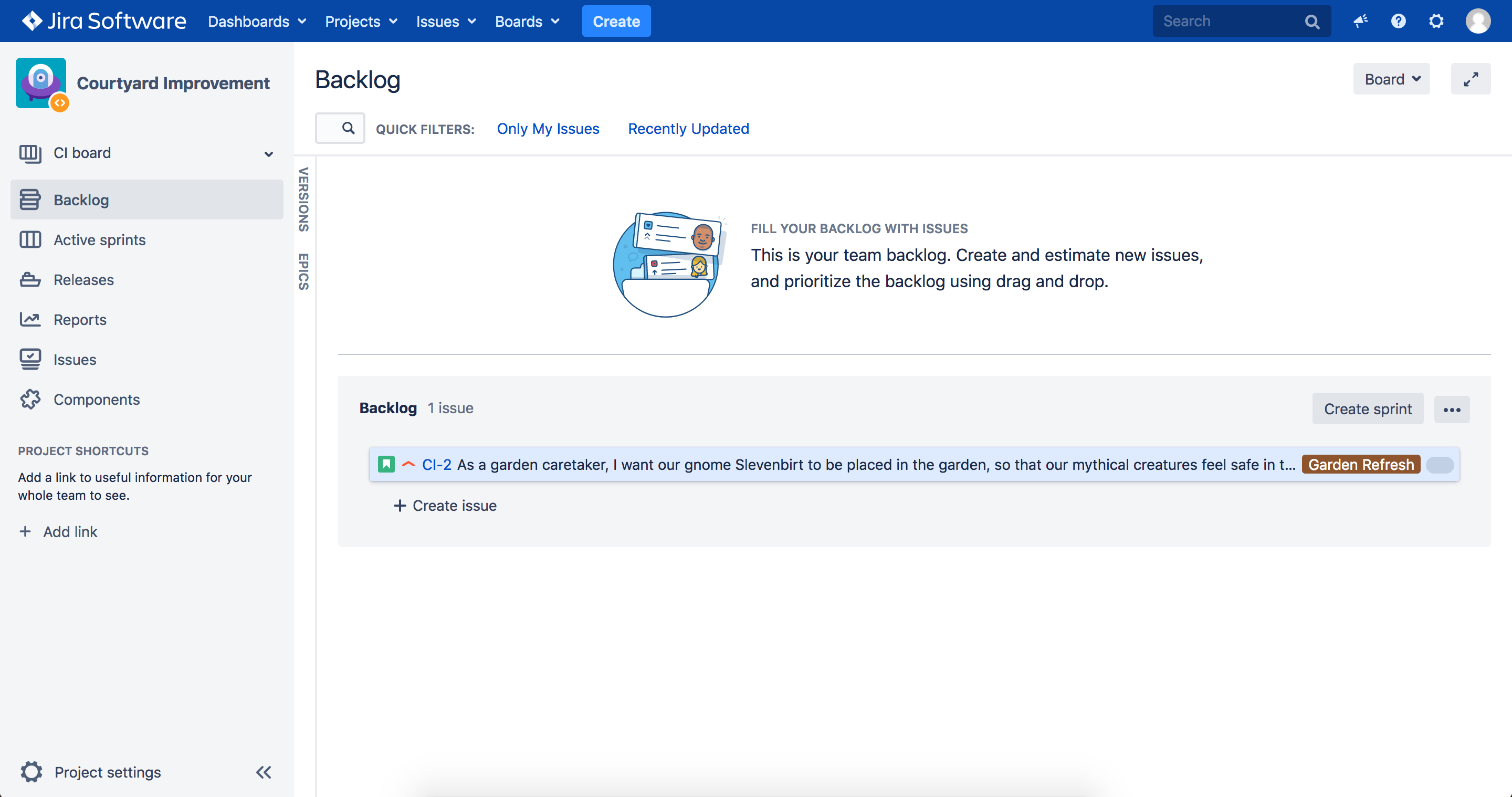Viewport: 1512px width, 797px height.
Task: Open the administration gear icon
Action: pyautogui.click(x=1436, y=21)
